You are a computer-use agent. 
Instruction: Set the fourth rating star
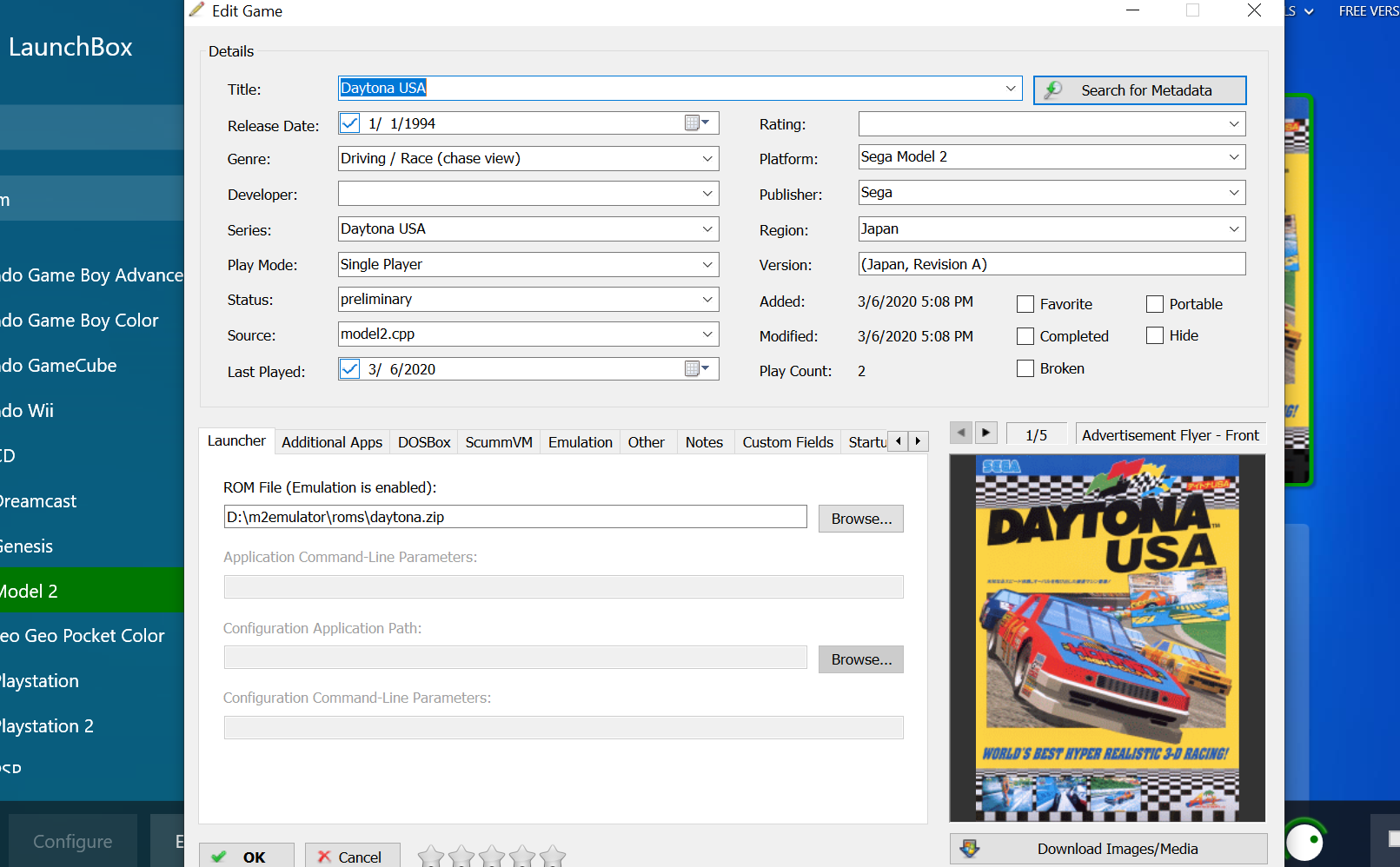[522, 857]
